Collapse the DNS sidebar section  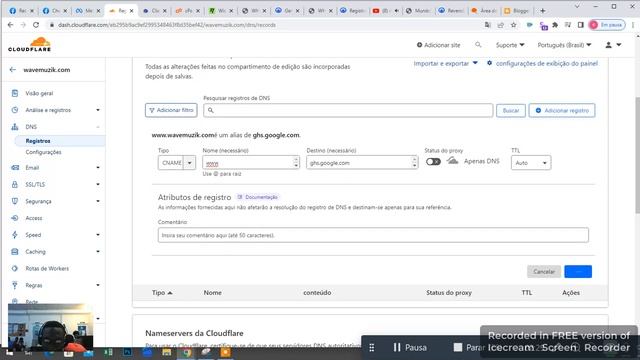[98, 127]
